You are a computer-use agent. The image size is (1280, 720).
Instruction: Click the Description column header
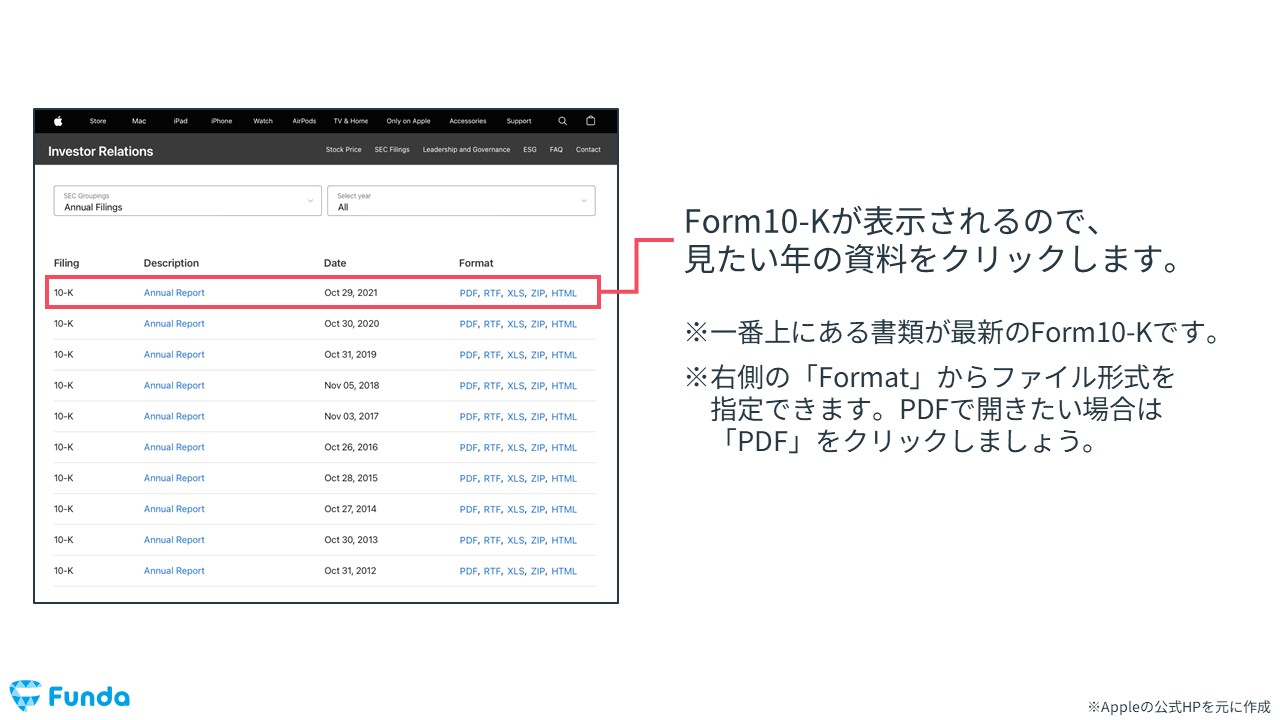click(x=171, y=263)
